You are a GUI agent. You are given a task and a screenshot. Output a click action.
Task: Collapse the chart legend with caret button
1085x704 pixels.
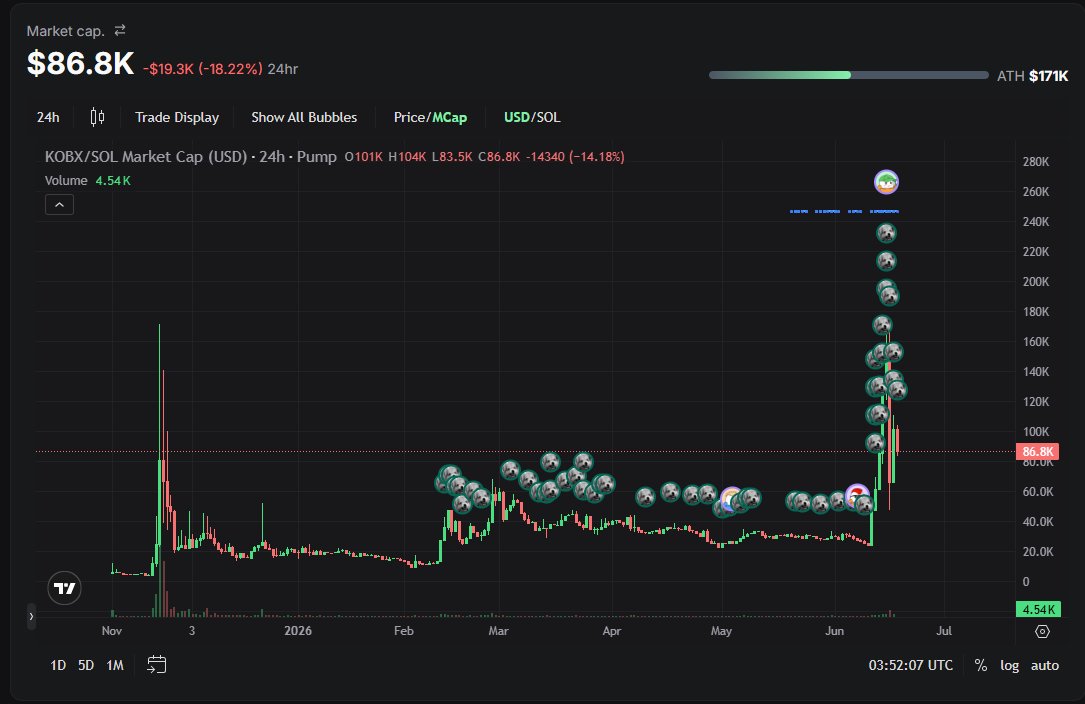click(60, 205)
